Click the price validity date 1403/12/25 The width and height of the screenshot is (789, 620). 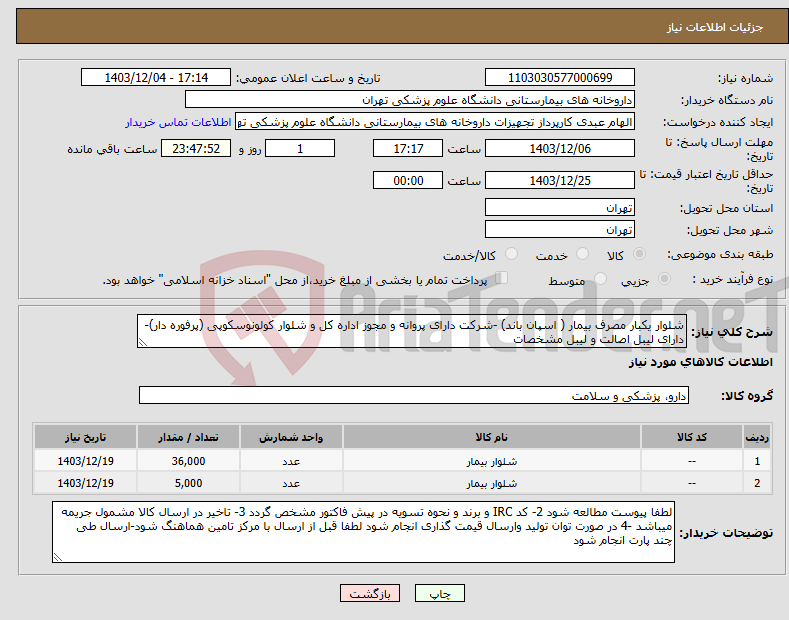(x=560, y=180)
